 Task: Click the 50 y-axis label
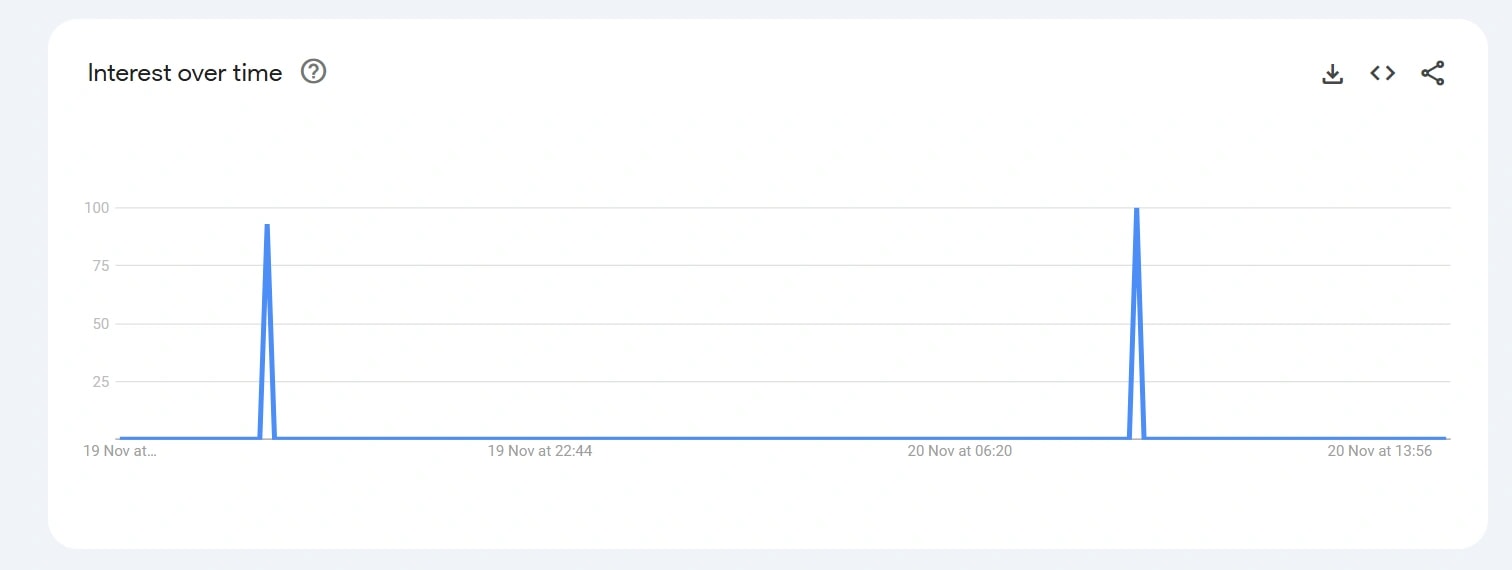coord(101,324)
